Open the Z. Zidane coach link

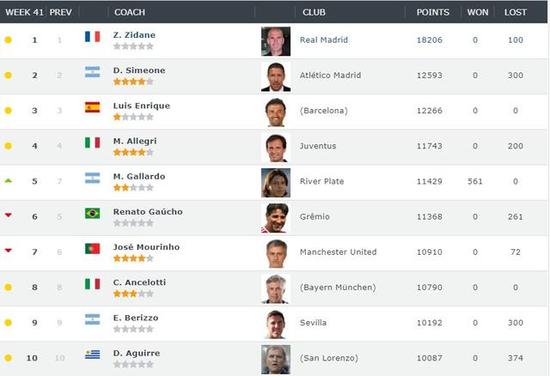pos(134,35)
